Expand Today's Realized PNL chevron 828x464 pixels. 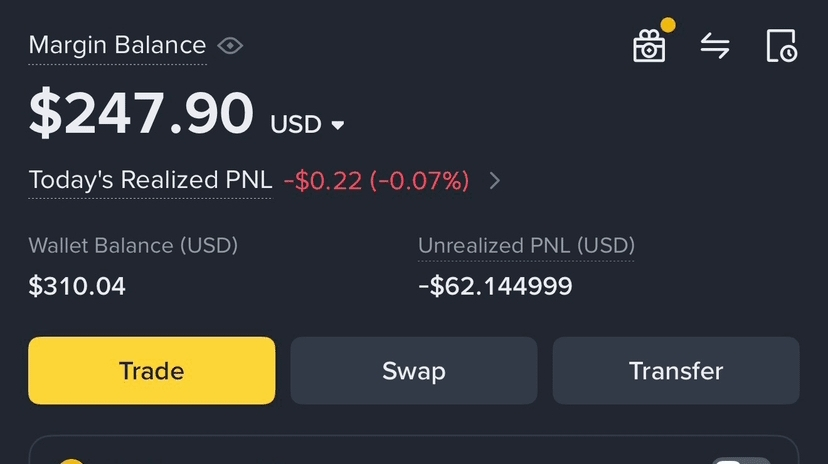coord(494,181)
